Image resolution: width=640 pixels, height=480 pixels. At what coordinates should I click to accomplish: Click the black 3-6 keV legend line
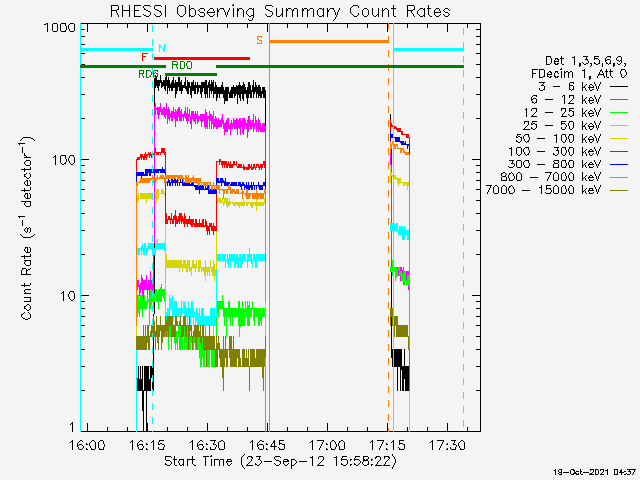619,87
